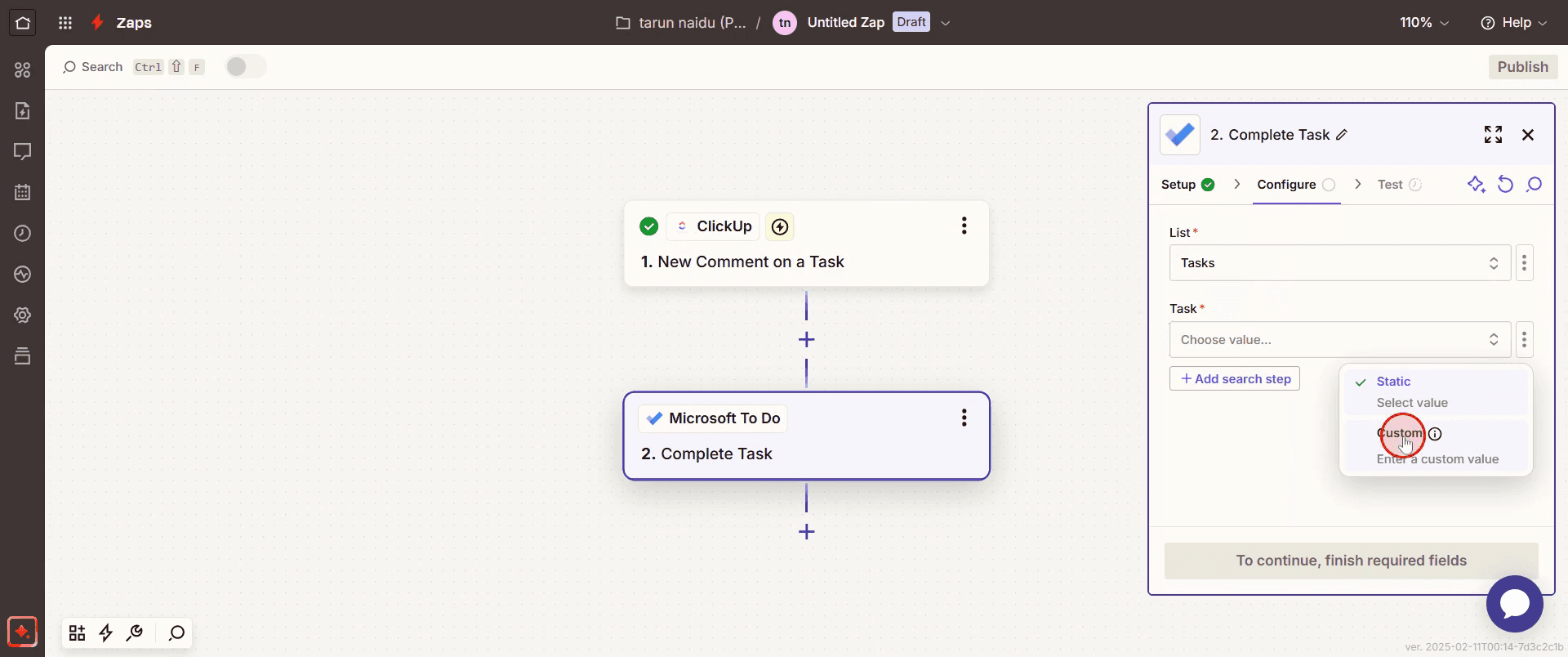Click the lightning bolt in bottom toolbar
1568x657 pixels.
point(106,633)
